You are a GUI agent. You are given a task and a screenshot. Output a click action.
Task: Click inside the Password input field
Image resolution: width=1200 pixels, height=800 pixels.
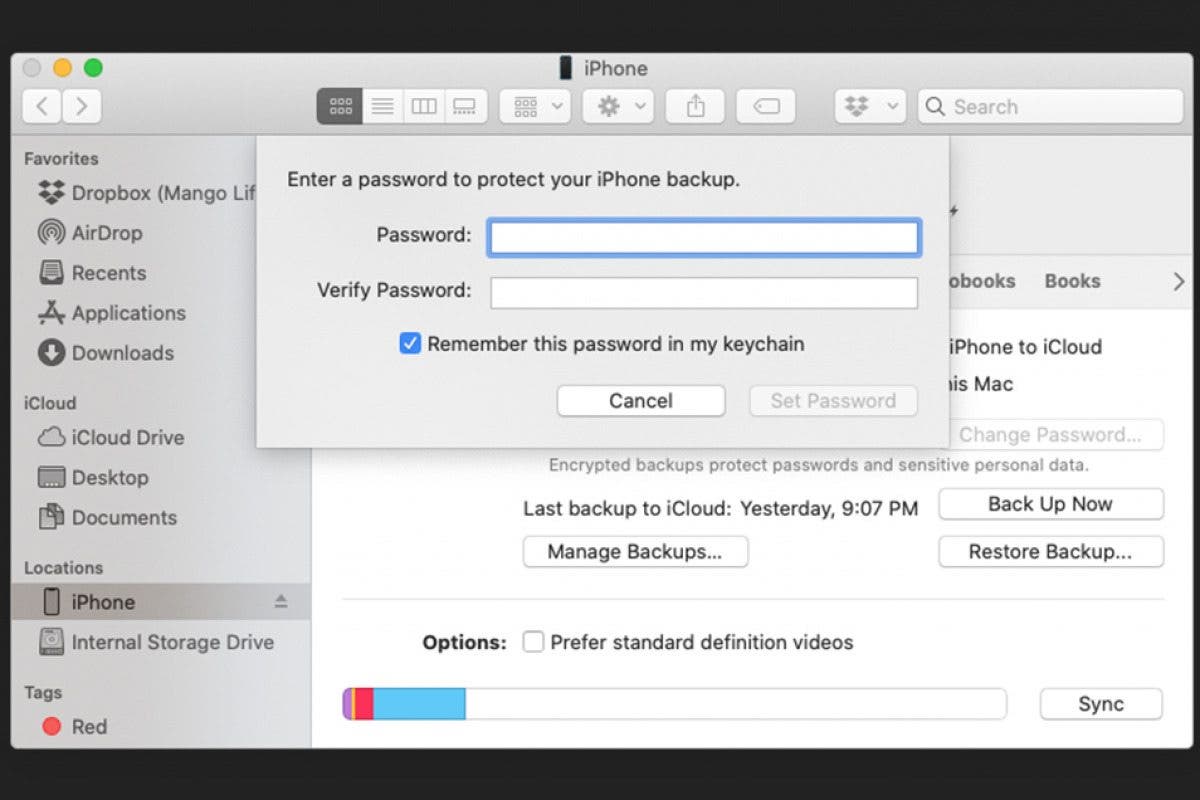[703, 237]
